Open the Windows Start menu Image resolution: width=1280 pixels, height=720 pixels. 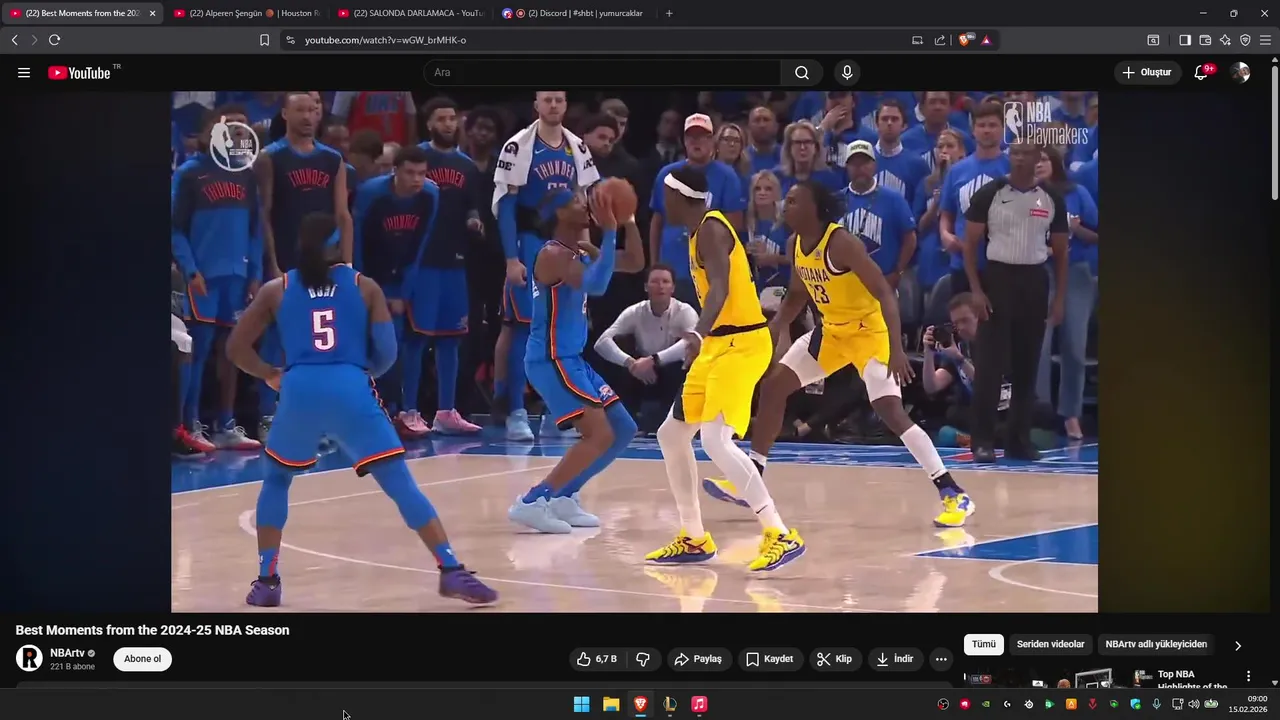[x=581, y=704]
